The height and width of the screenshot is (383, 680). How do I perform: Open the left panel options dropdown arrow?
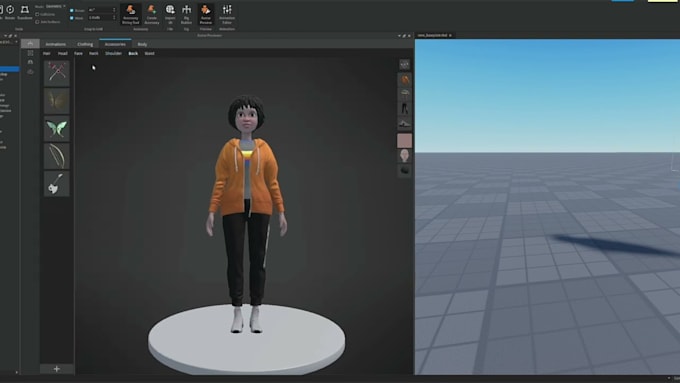point(6,36)
